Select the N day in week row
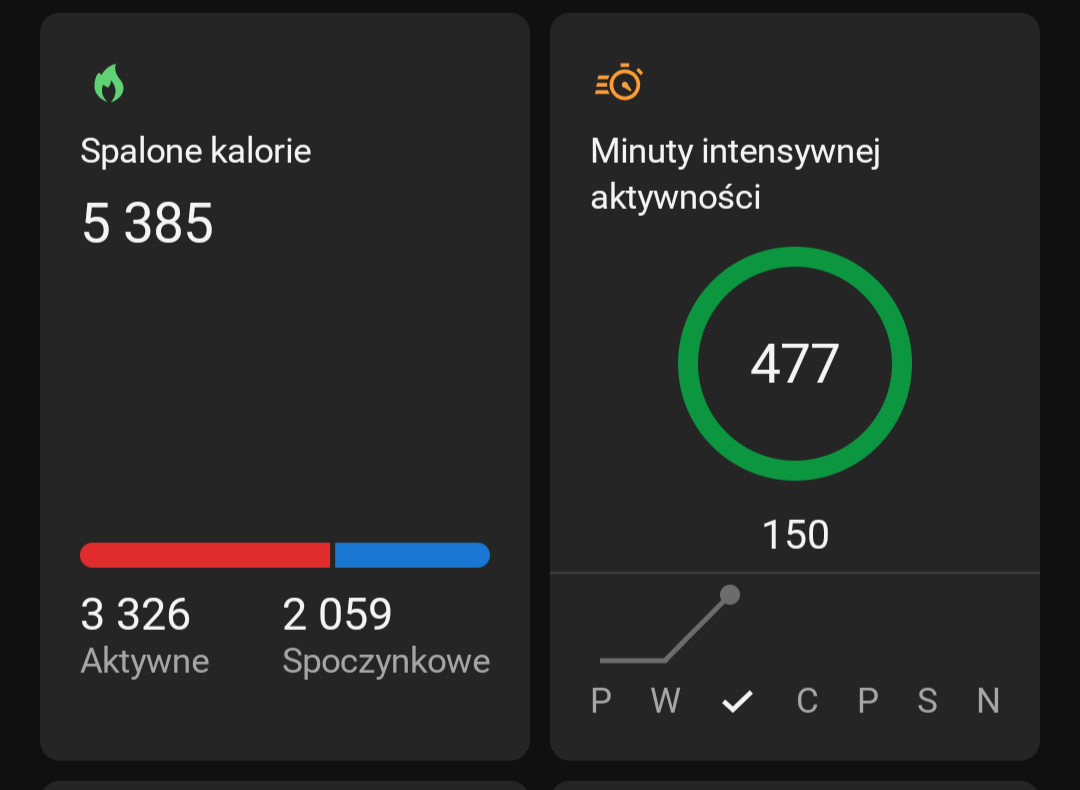Image resolution: width=1080 pixels, height=790 pixels. pos(988,701)
